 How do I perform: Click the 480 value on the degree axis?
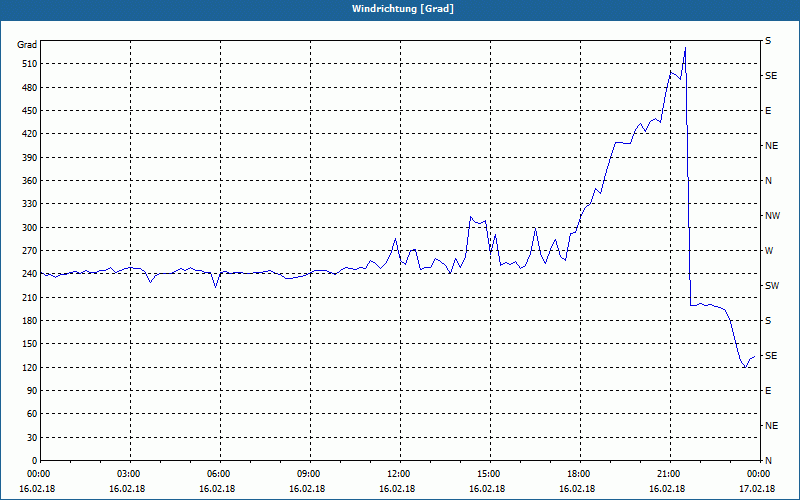click(30, 88)
